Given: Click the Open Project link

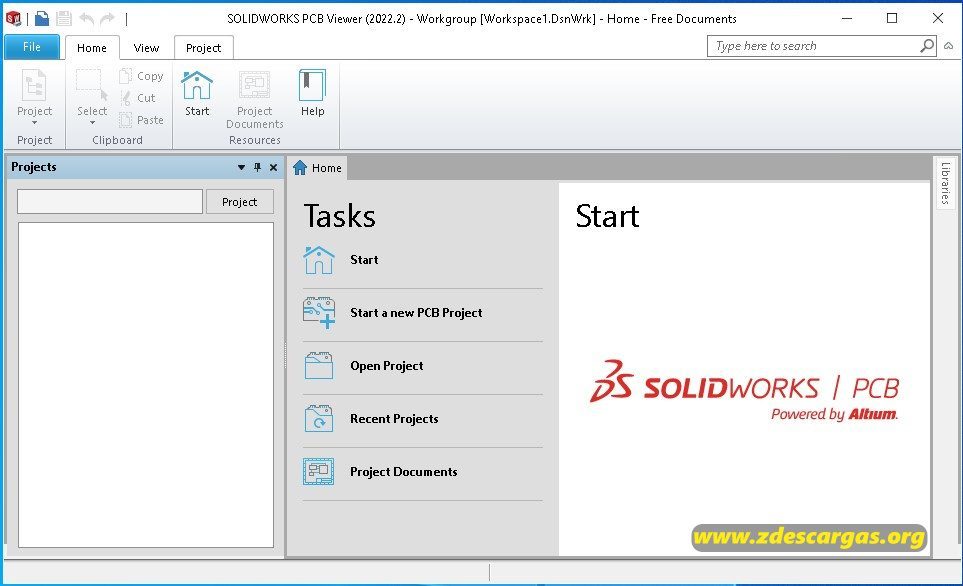Looking at the screenshot, I should coord(387,365).
